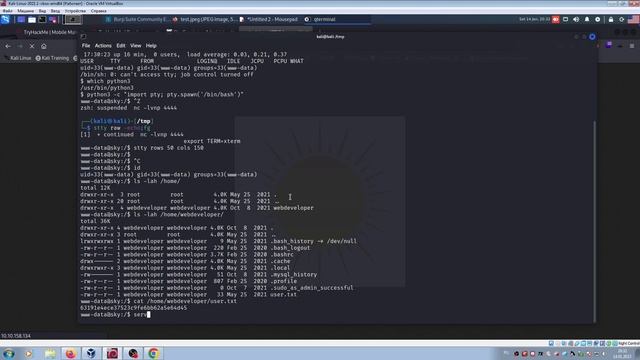
Task: Open terminal File menu
Action: click(x=86, y=46)
